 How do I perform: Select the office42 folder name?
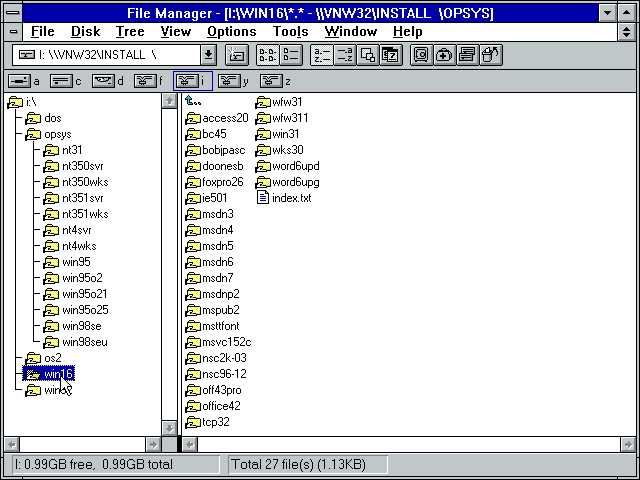coord(222,406)
